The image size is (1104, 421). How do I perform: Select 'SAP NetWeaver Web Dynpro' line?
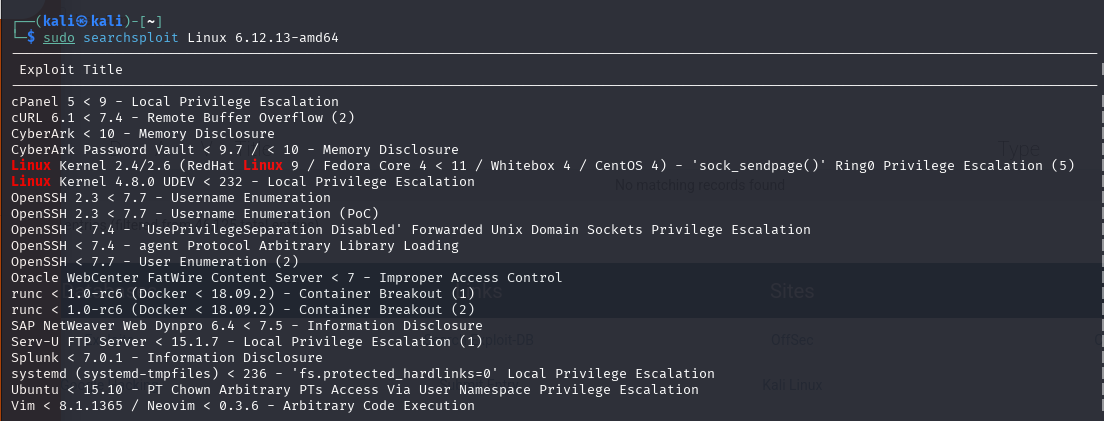click(246, 325)
